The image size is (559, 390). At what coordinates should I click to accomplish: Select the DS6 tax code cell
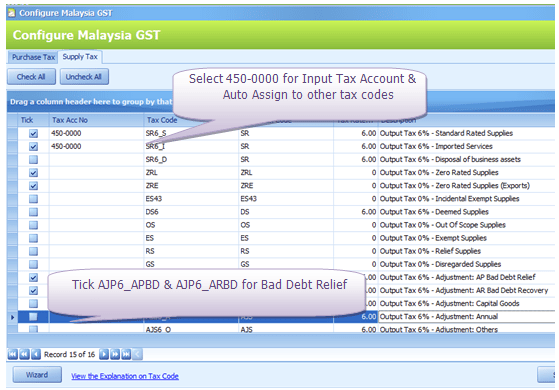tap(191, 212)
